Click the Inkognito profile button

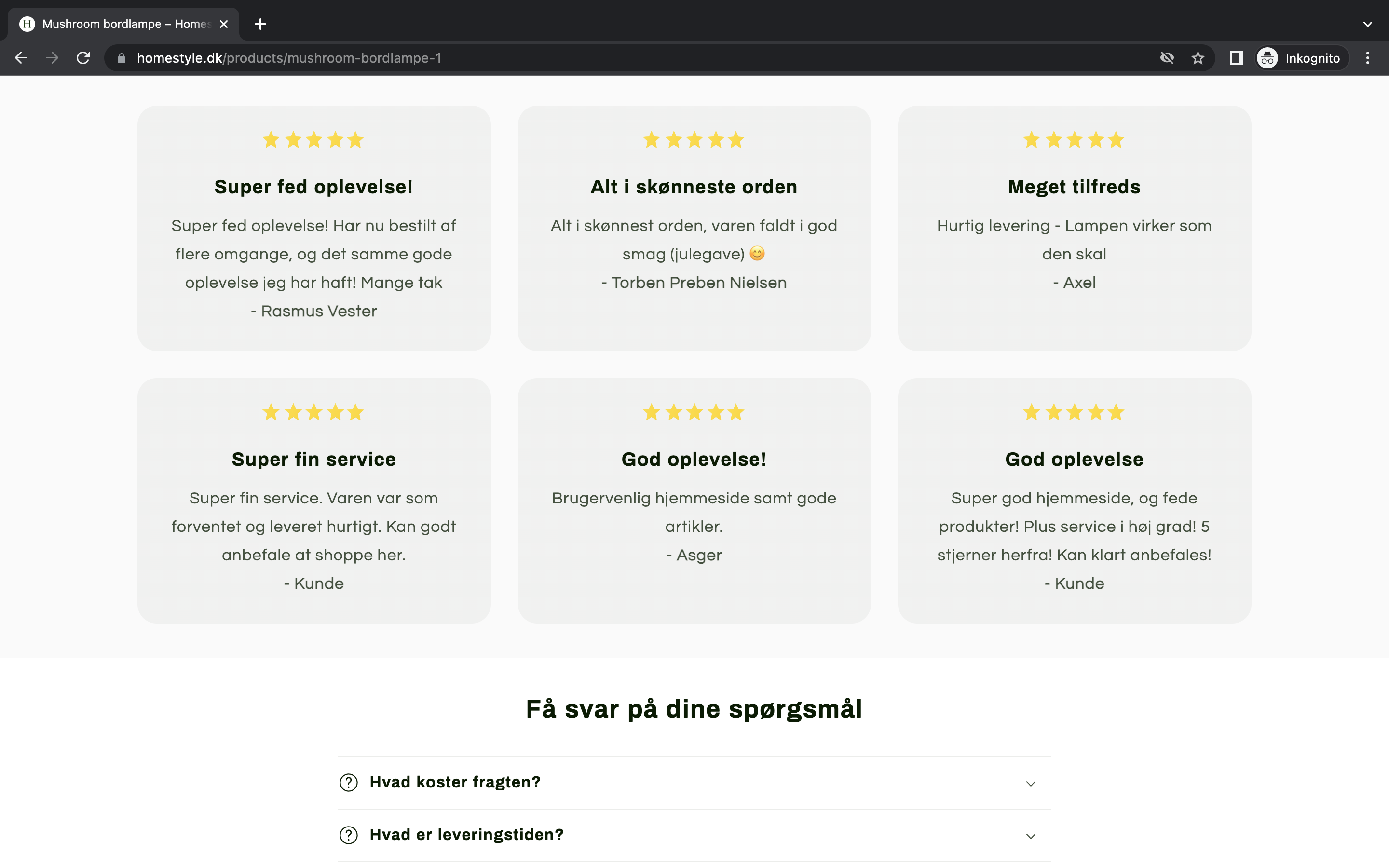point(1299,58)
